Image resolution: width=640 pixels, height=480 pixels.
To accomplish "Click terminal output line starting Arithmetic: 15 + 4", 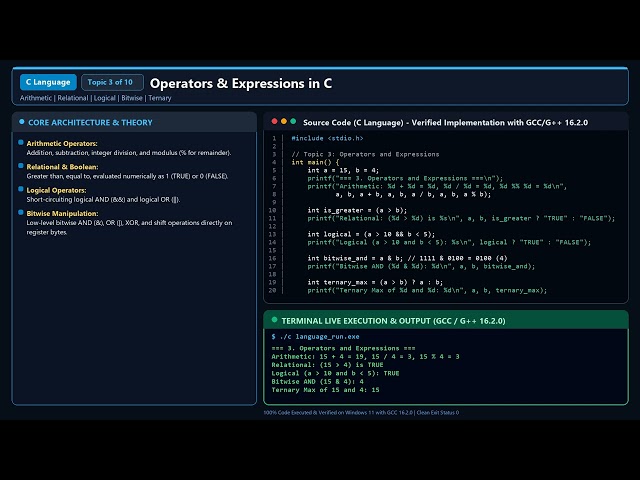I will (x=365, y=357).
